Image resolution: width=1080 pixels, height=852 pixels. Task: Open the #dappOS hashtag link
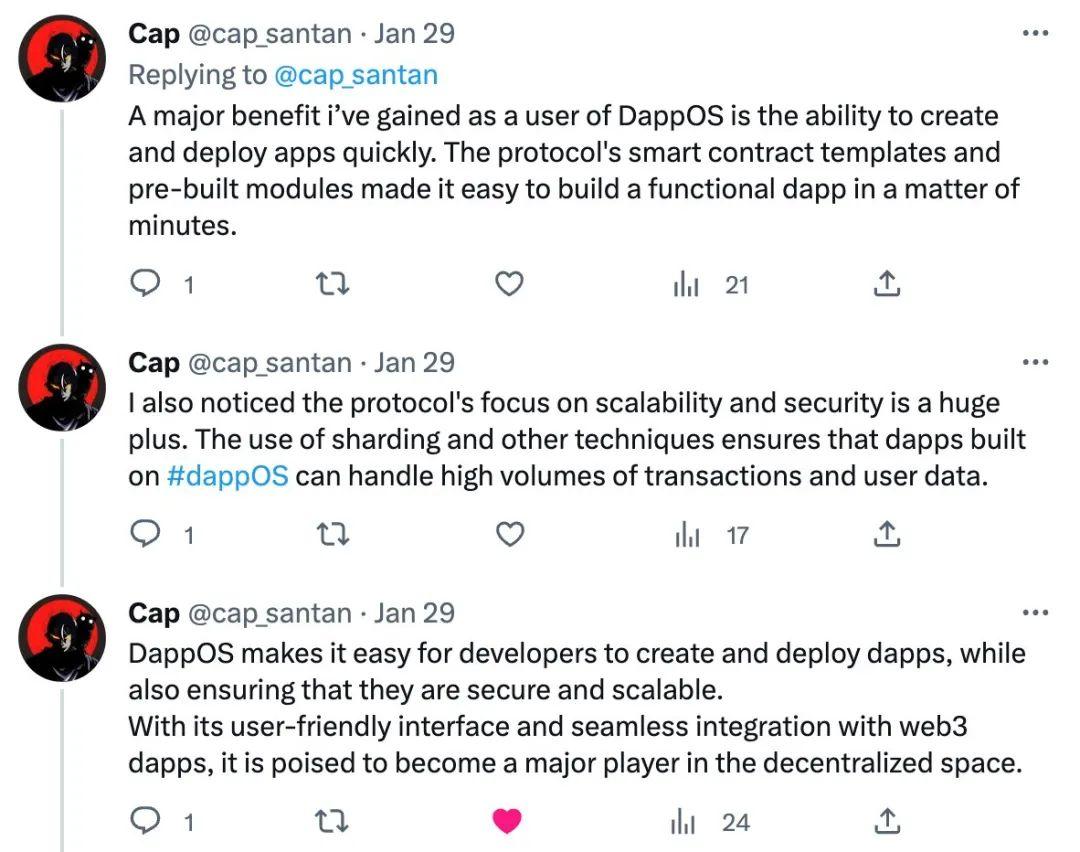click(x=228, y=476)
